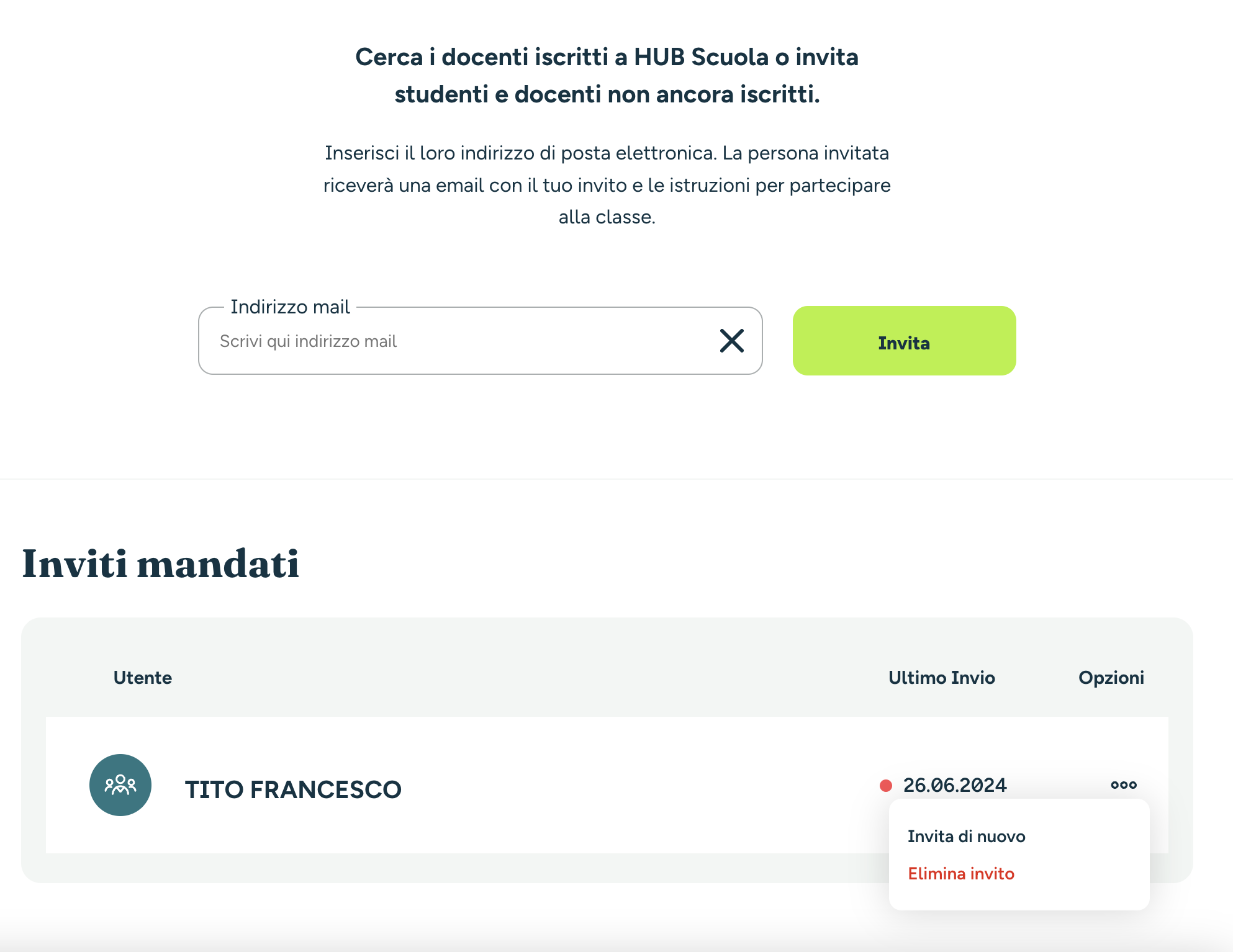Click empty space in Tito Francesco's invite row
The image size is (1233, 952).
(x=621, y=785)
